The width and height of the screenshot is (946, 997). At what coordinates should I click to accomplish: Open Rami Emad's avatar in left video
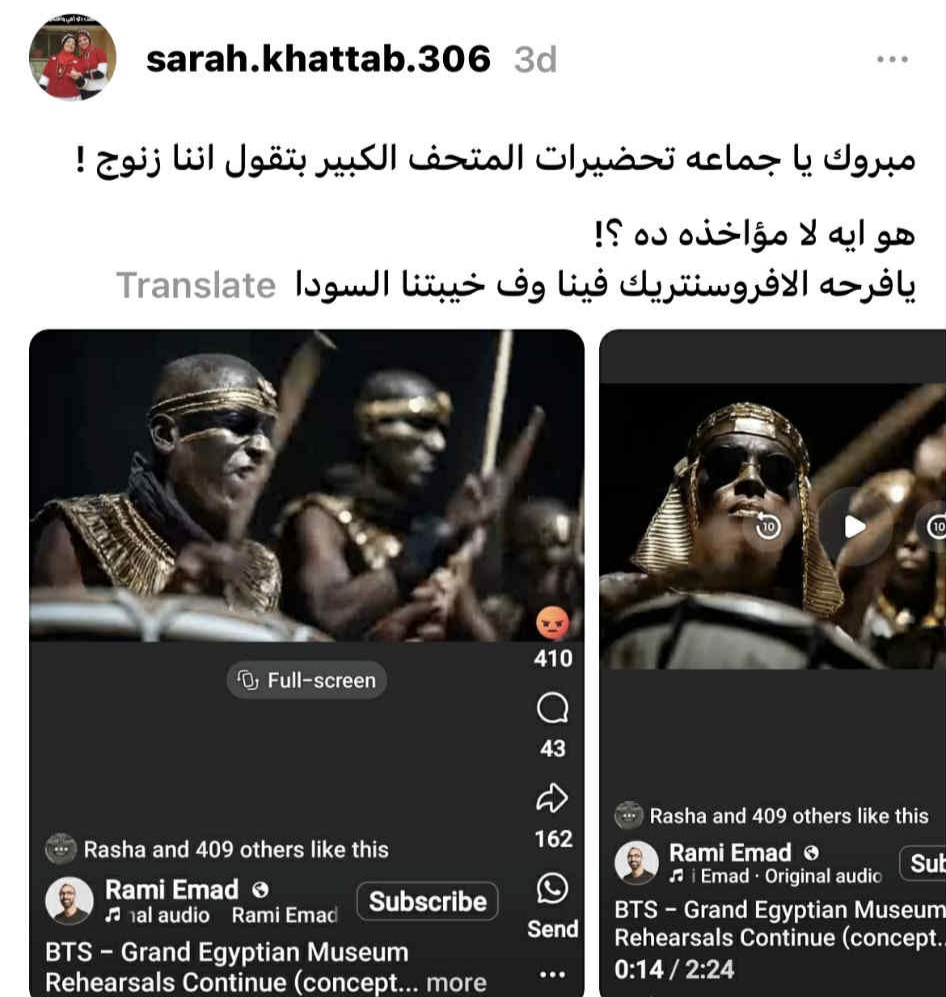69,900
